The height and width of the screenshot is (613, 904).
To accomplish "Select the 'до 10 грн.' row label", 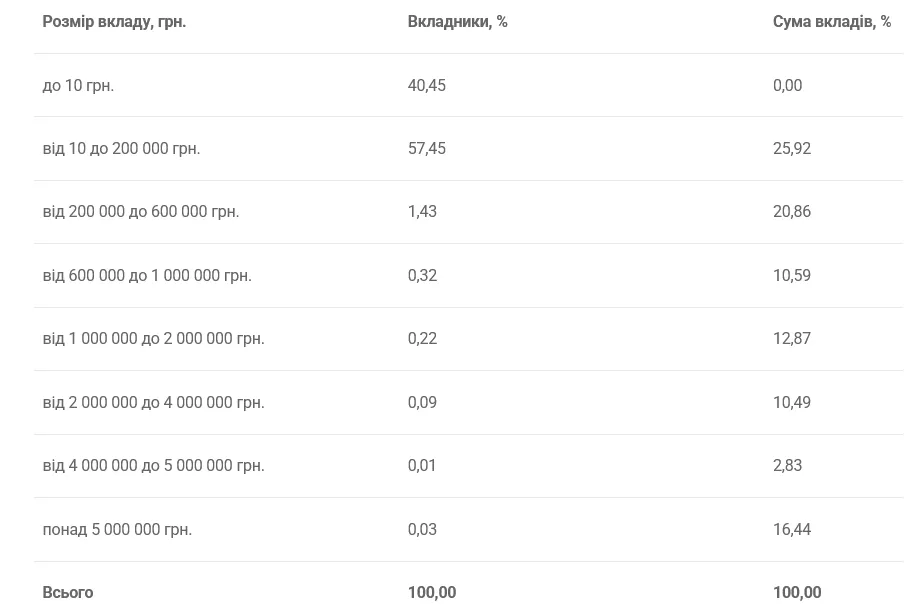I will pos(78,85).
